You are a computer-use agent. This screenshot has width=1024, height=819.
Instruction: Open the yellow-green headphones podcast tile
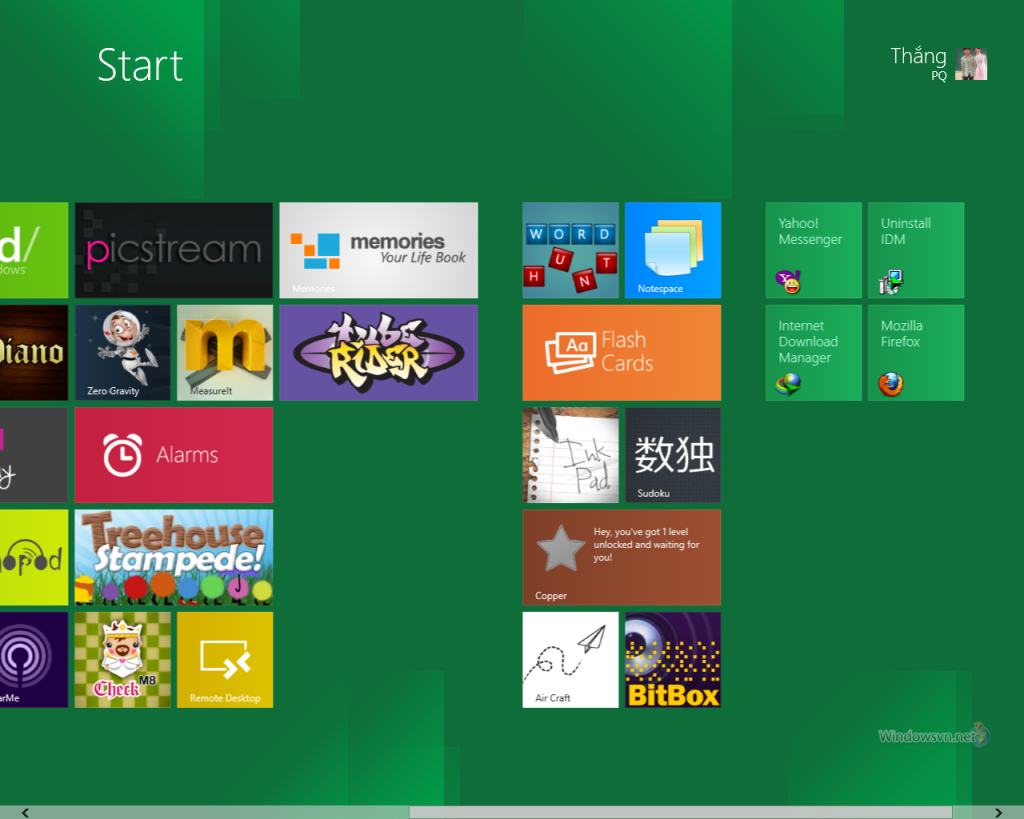point(34,557)
